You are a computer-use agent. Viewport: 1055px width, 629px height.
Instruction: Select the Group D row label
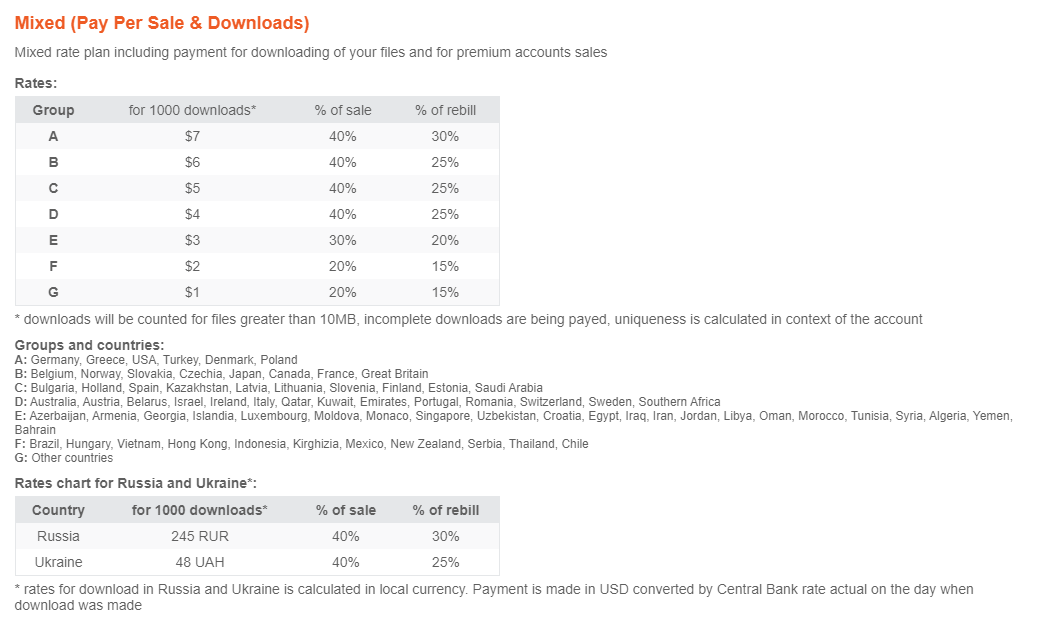point(53,214)
